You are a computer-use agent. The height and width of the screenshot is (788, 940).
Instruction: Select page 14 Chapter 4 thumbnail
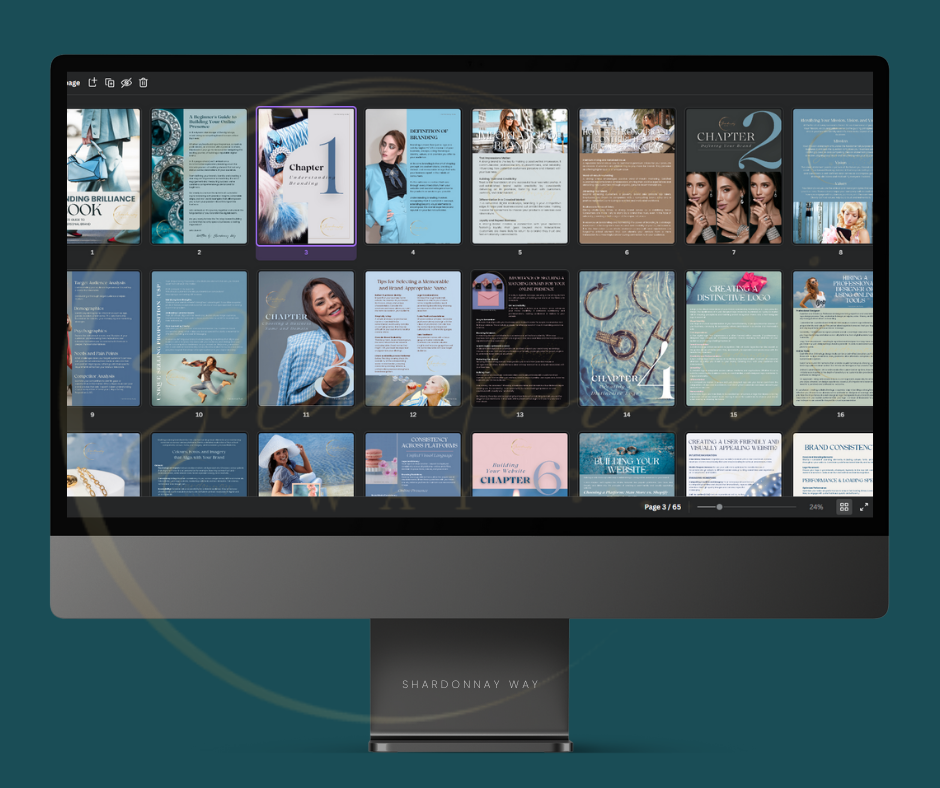(x=627, y=338)
